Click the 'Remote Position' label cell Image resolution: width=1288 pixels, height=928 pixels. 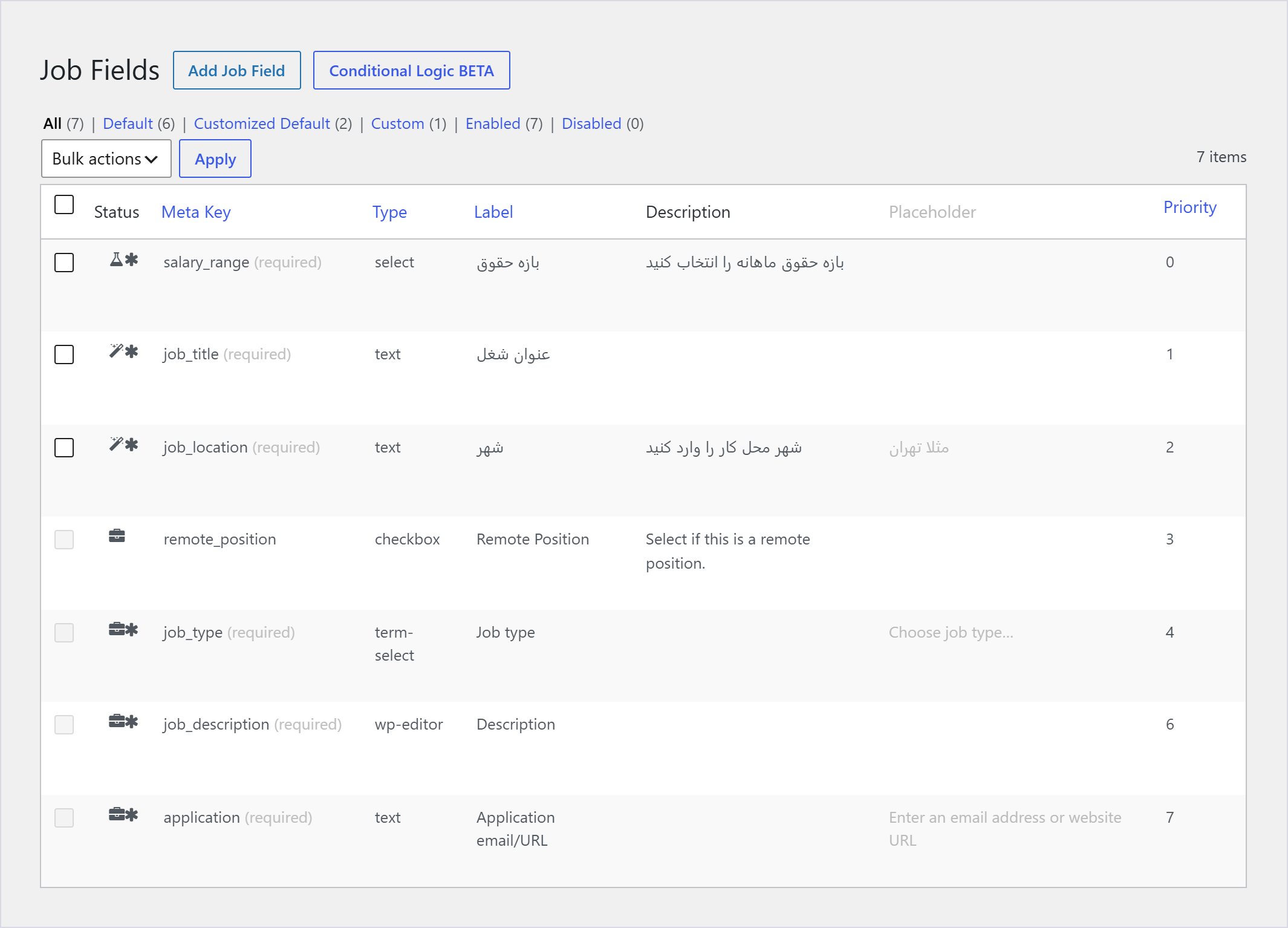click(533, 539)
